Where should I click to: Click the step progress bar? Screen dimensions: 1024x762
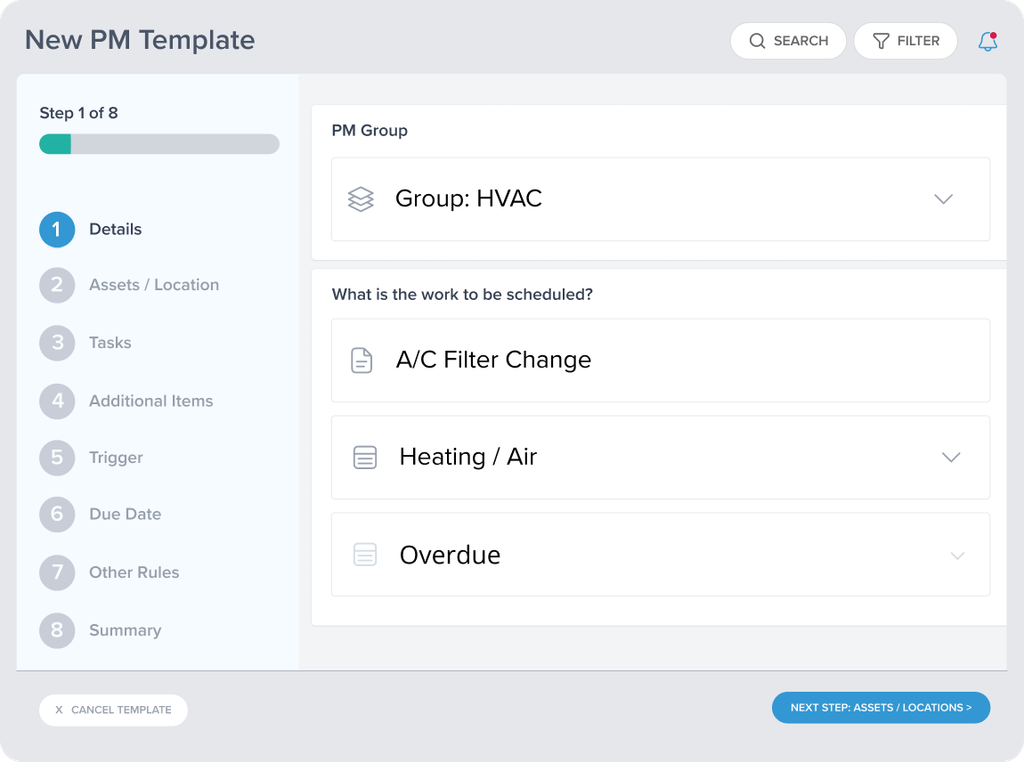tap(159, 144)
